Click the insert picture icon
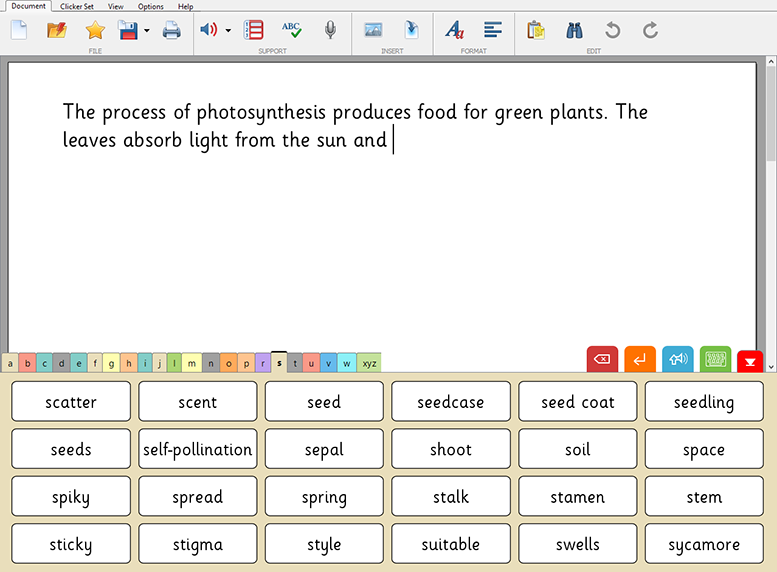This screenshot has height=572, width=777. (x=373, y=30)
